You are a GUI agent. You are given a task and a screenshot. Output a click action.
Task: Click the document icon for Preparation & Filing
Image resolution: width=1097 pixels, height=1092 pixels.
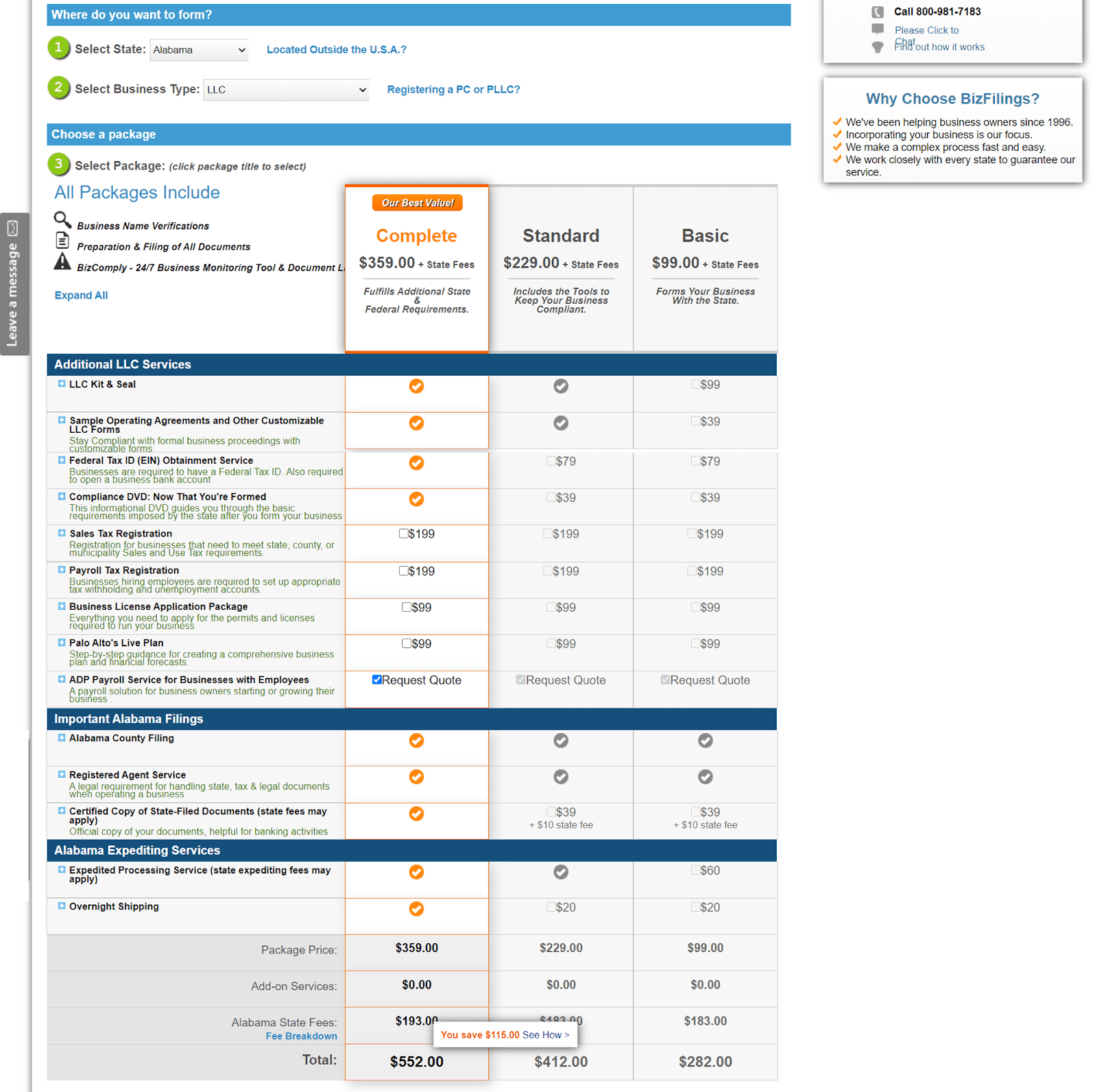pos(62,240)
